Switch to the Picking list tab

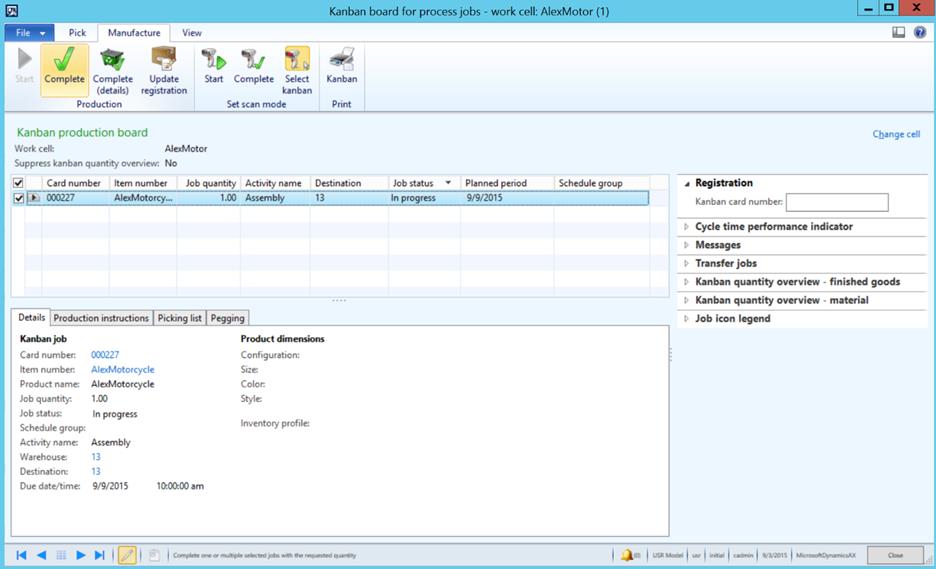click(x=179, y=318)
